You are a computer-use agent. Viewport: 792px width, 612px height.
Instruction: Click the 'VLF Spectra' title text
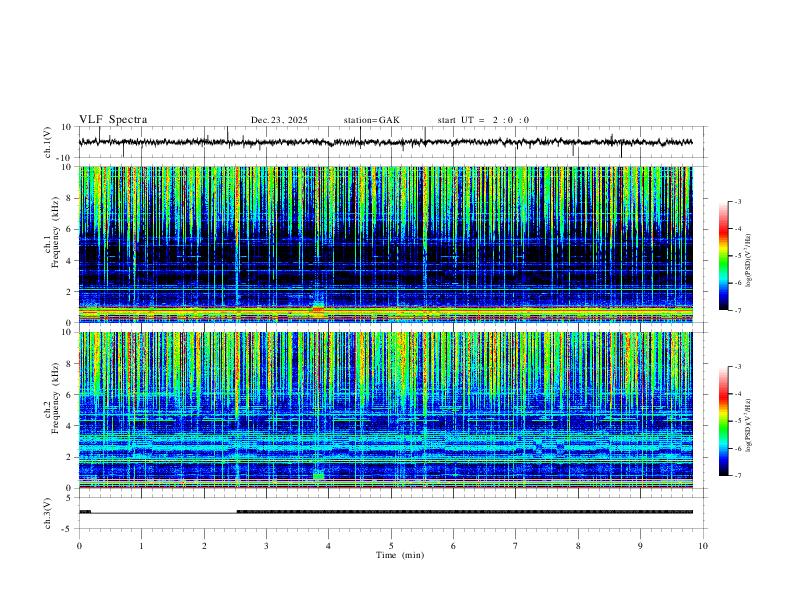click(x=113, y=120)
